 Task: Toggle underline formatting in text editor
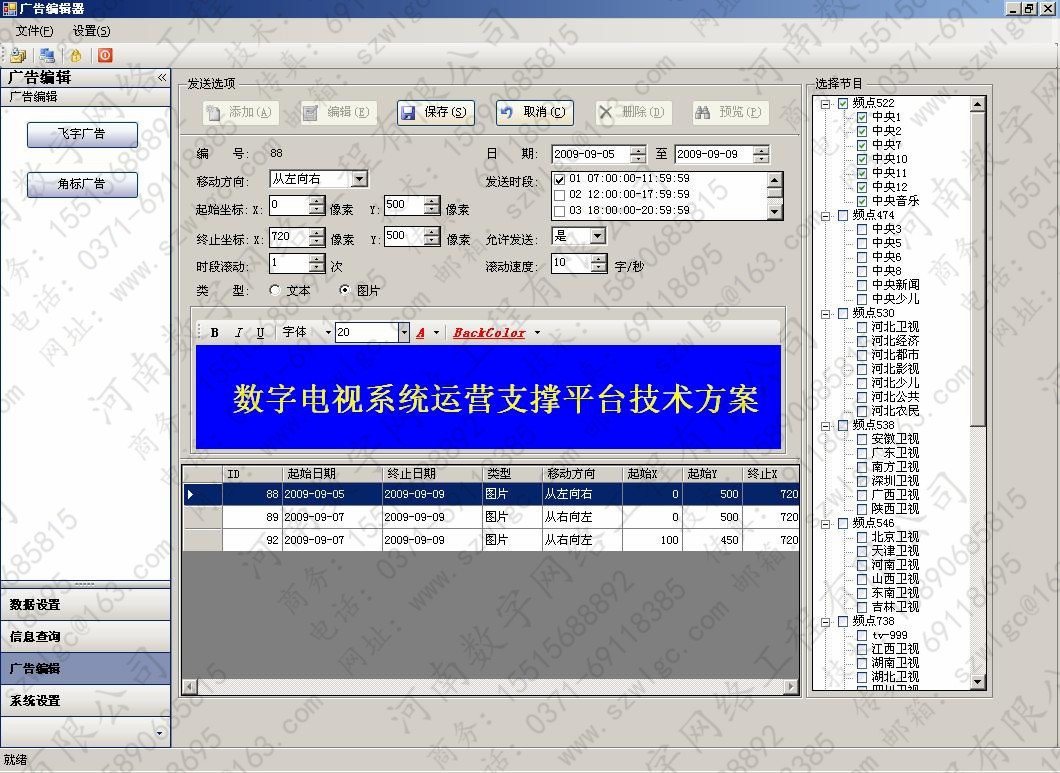pyautogui.click(x=260, y=333)
